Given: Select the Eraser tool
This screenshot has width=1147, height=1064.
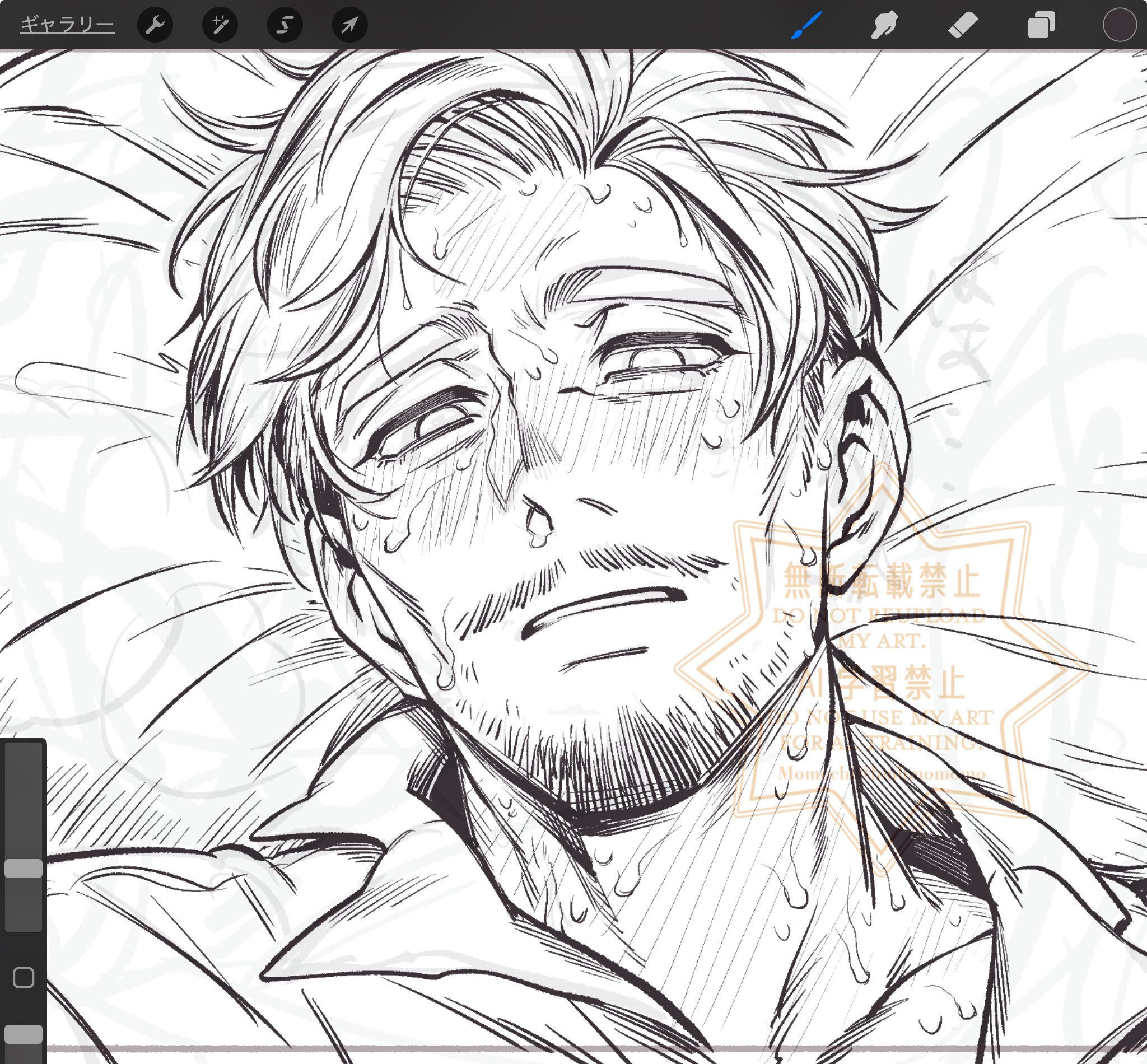Looking at the screenshot, I should [x=963, y=25].
